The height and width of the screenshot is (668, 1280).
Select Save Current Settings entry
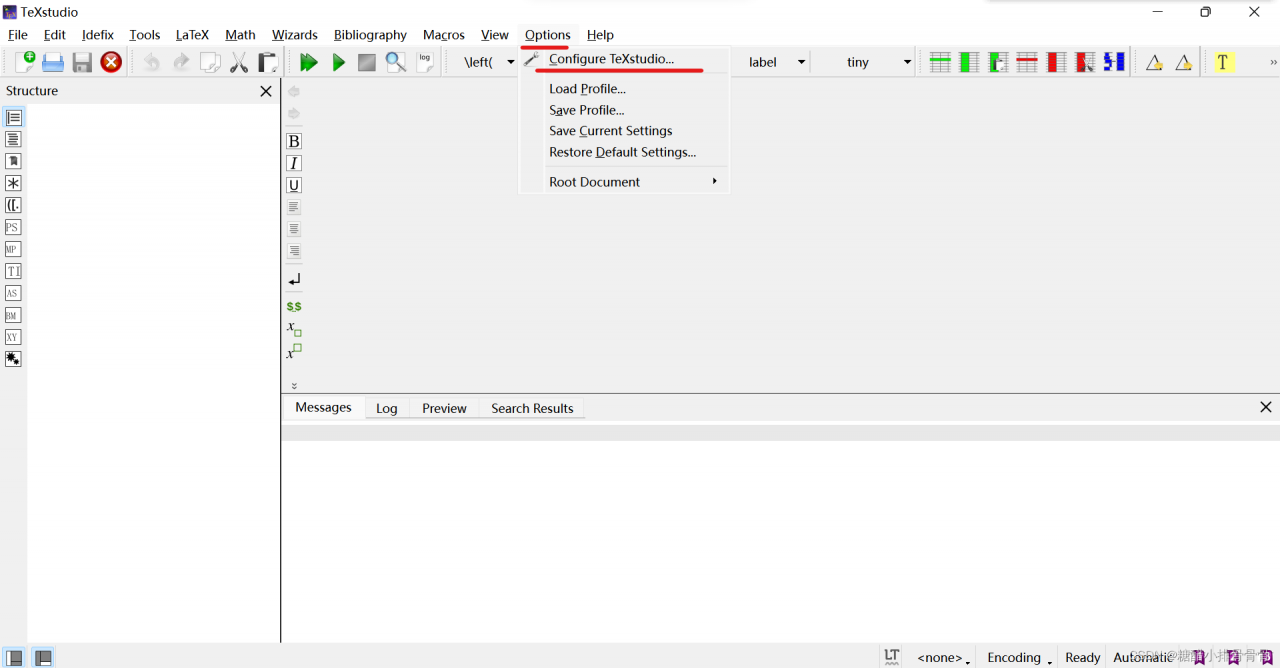(610, 131)
